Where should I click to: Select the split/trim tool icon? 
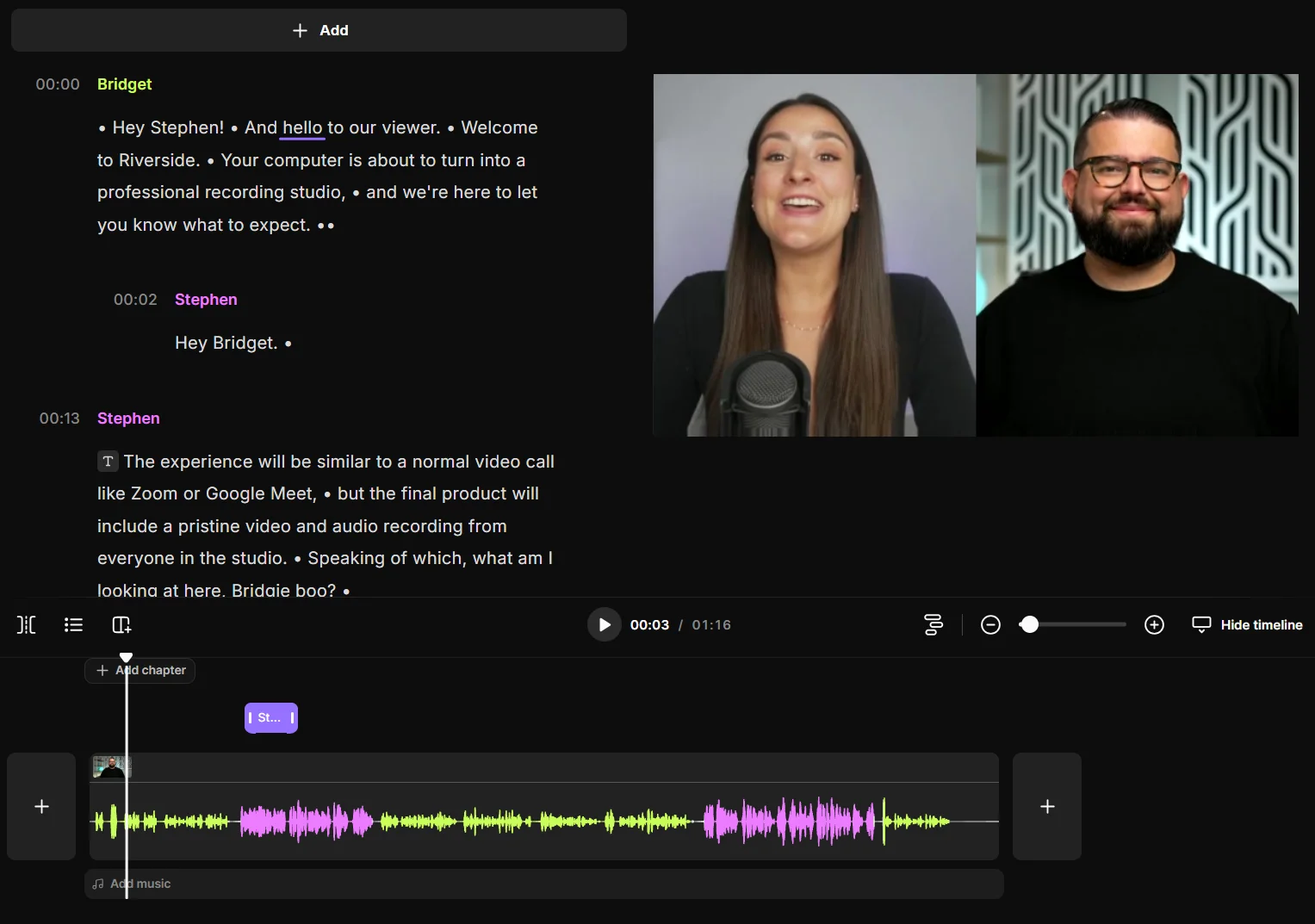[26, 624]
